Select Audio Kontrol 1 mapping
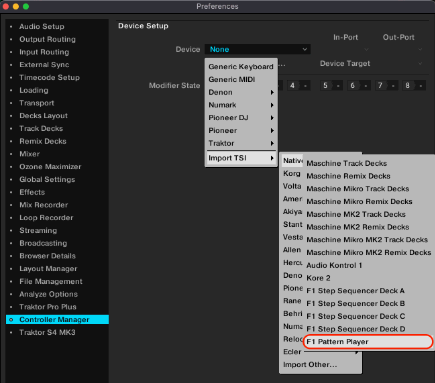This screenshot has height=383, width=435. coord(334,265)
